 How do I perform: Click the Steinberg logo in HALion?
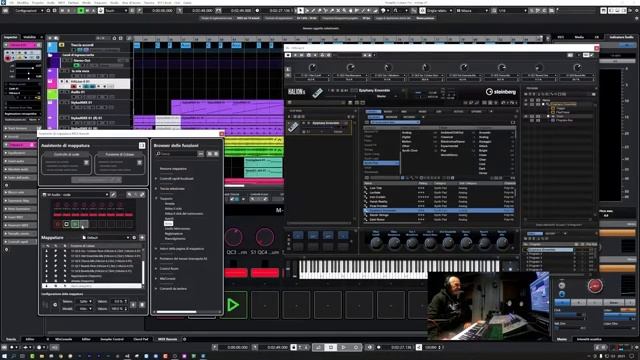(501, 92)
